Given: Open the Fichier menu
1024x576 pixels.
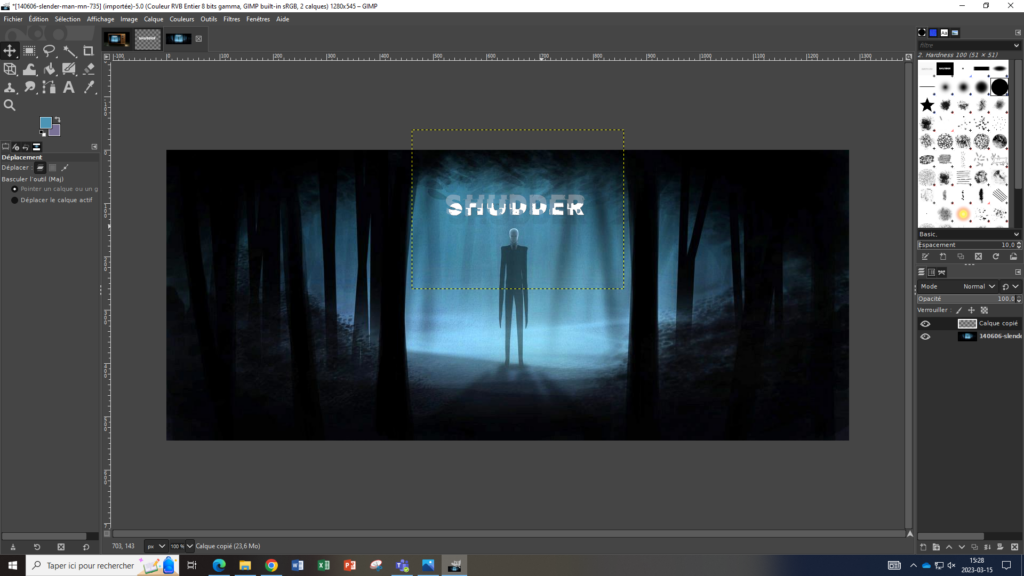Looking at the screenshot, I should coord(13,20).
